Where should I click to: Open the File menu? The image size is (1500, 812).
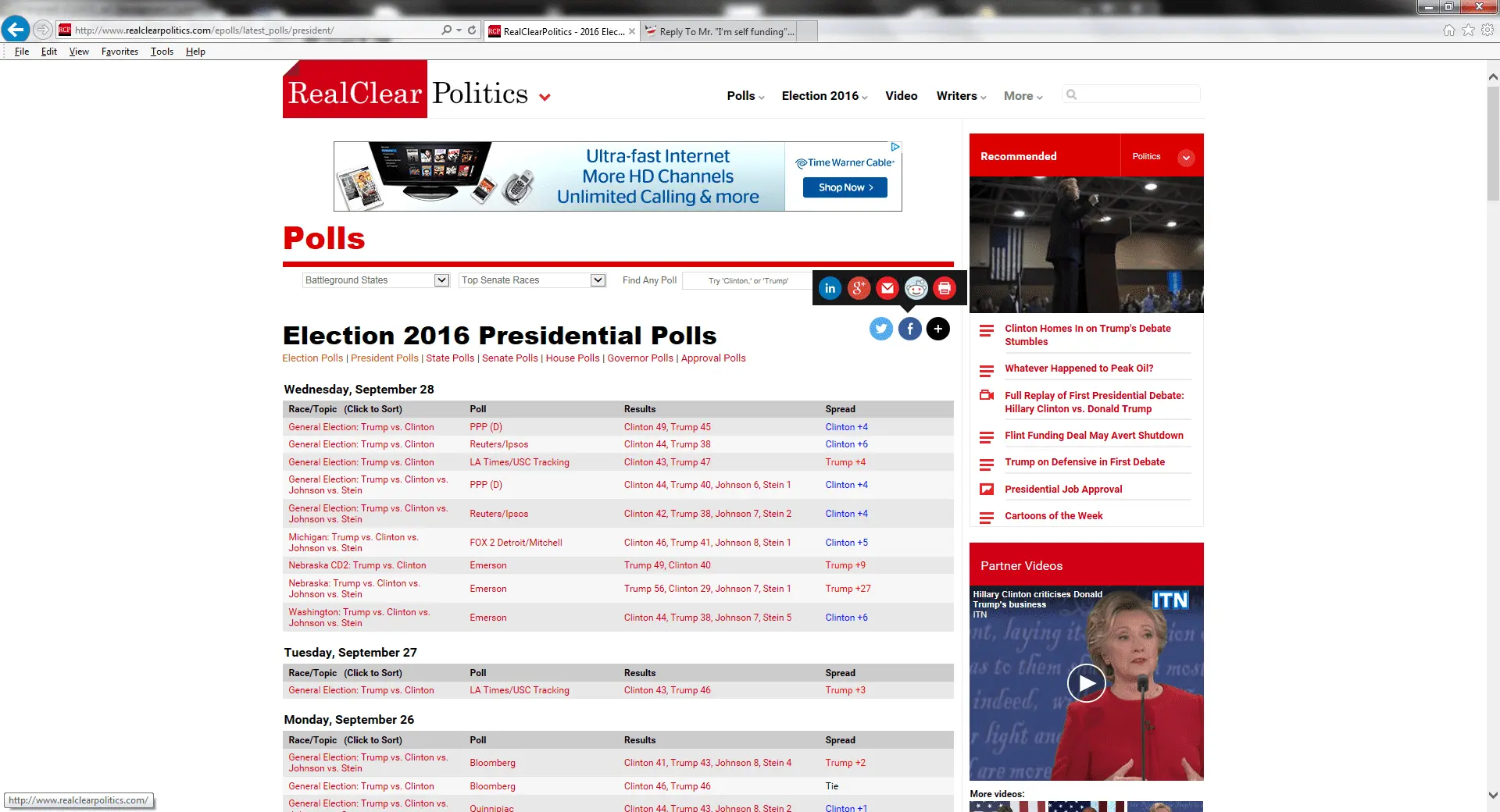click(x=22, y=52)
